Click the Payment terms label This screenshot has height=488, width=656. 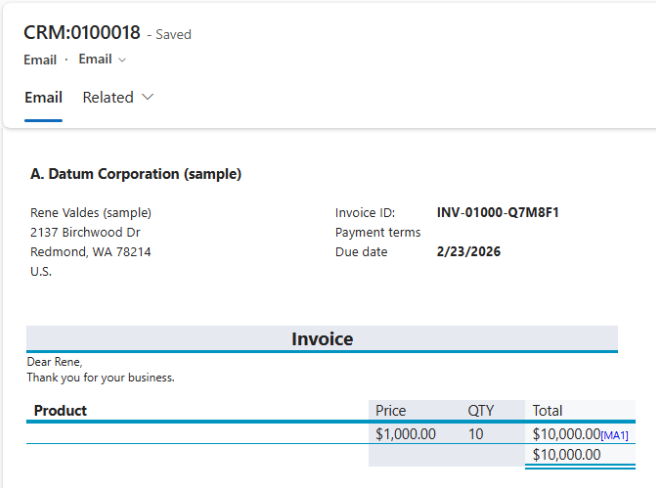coord(377,232)
